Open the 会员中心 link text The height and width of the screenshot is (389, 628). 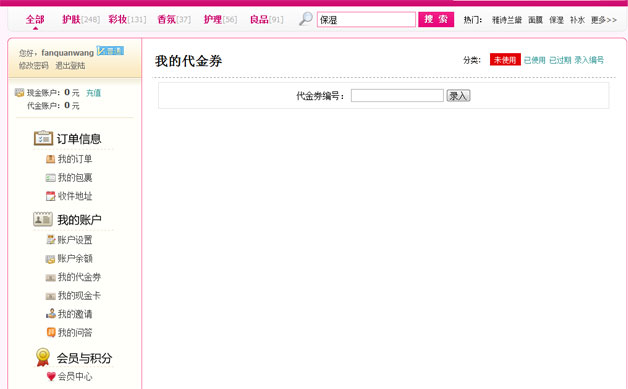pos(75,376)
